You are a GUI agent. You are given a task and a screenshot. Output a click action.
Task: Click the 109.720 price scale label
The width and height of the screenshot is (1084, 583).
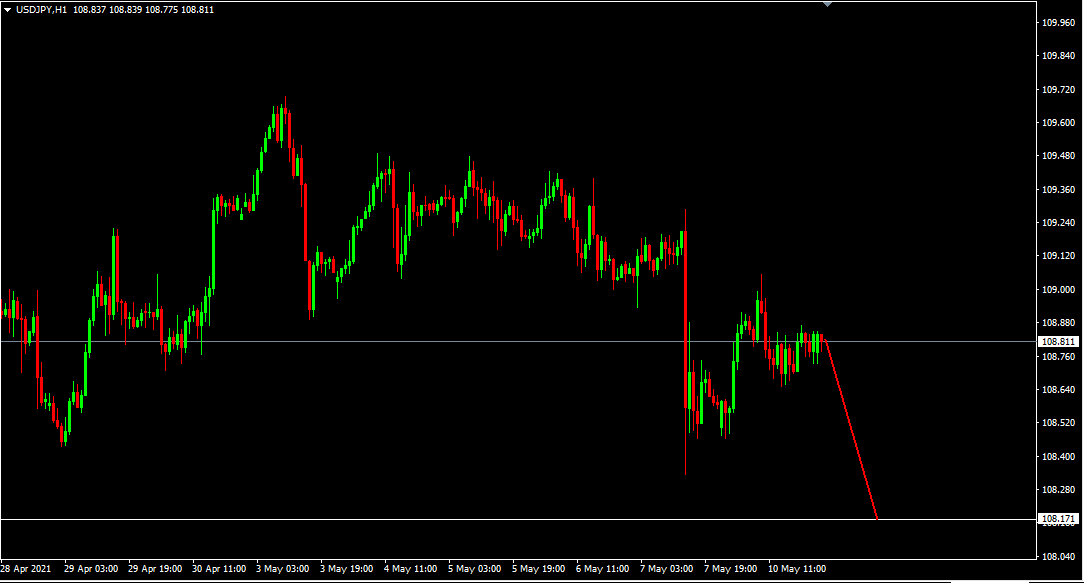[x=1058, y=90]
